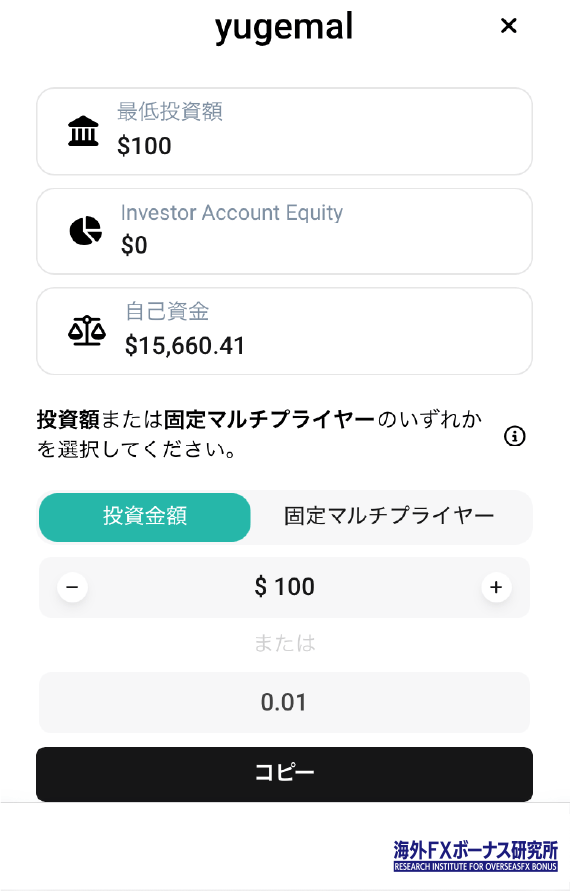Click the $ 100 amount field
This screenshot has height=891, width=570.
[x=284, y=586]
